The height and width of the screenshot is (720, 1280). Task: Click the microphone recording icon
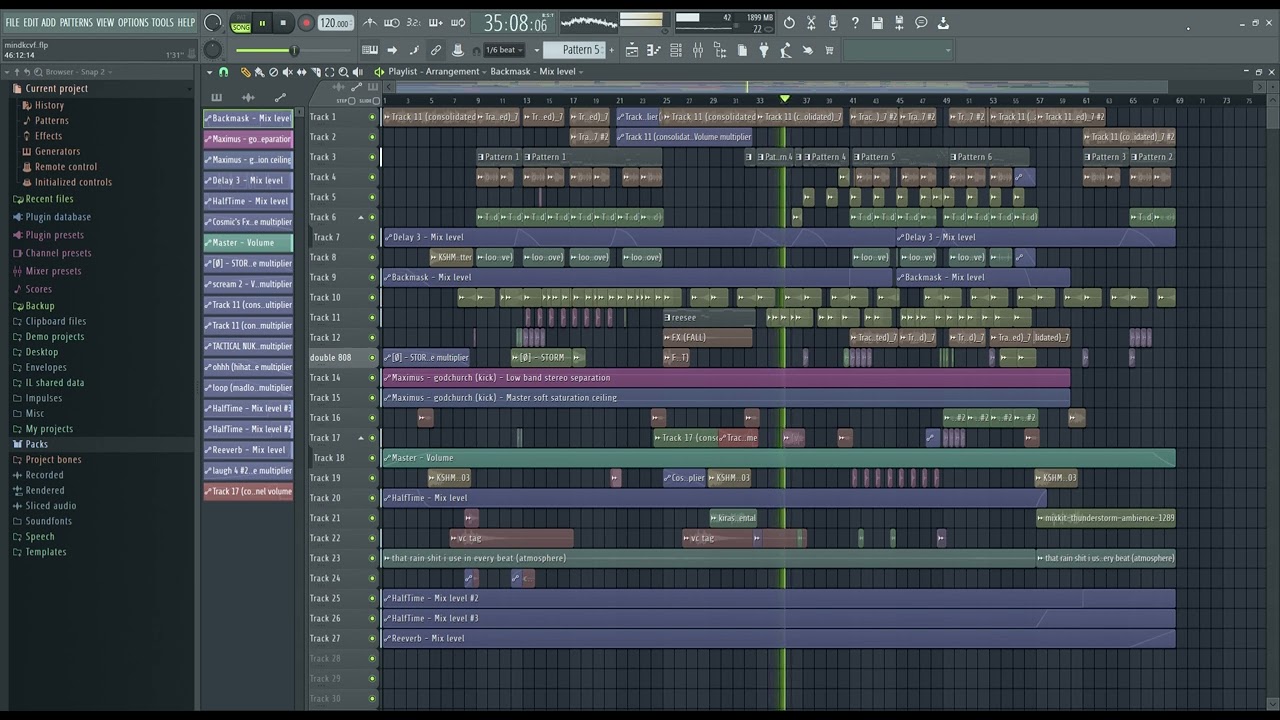[x=833, y=23]
